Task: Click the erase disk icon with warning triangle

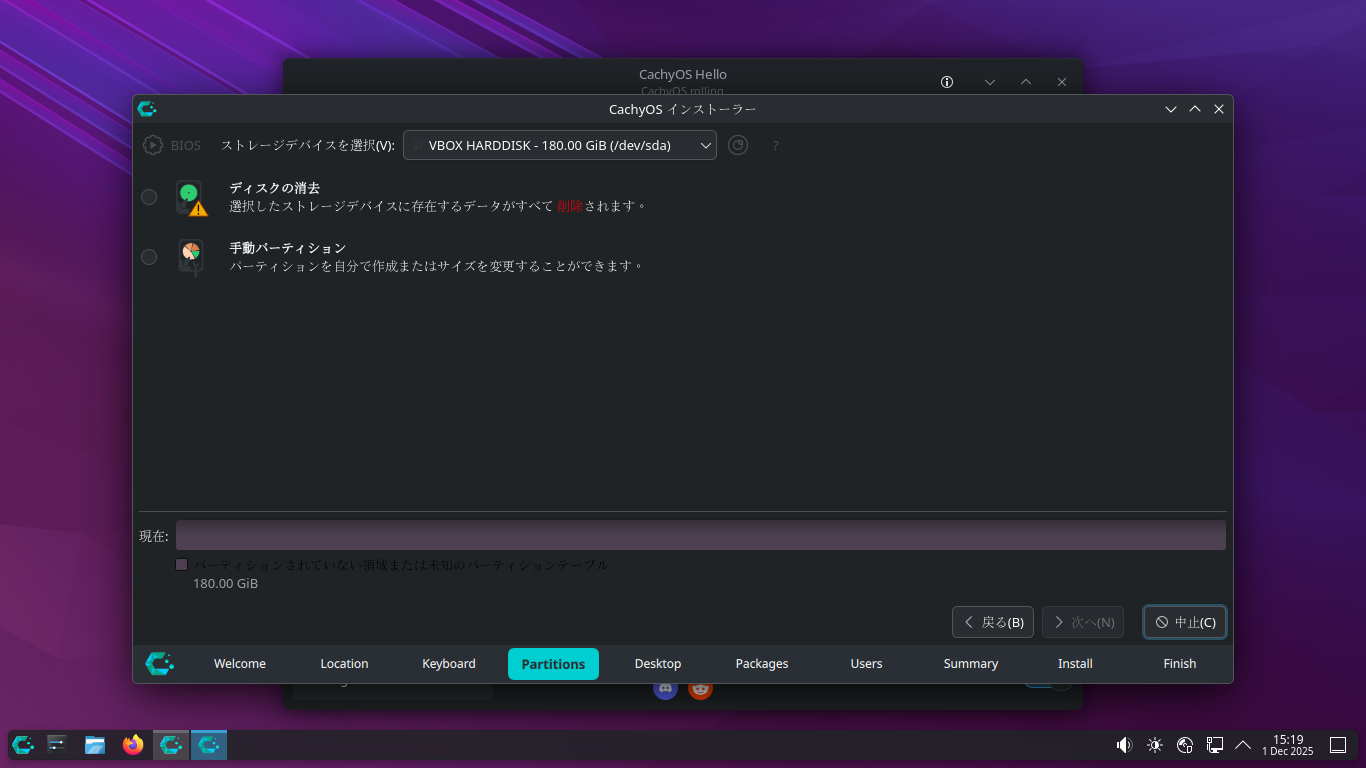Action: click(x=191, y=197)
